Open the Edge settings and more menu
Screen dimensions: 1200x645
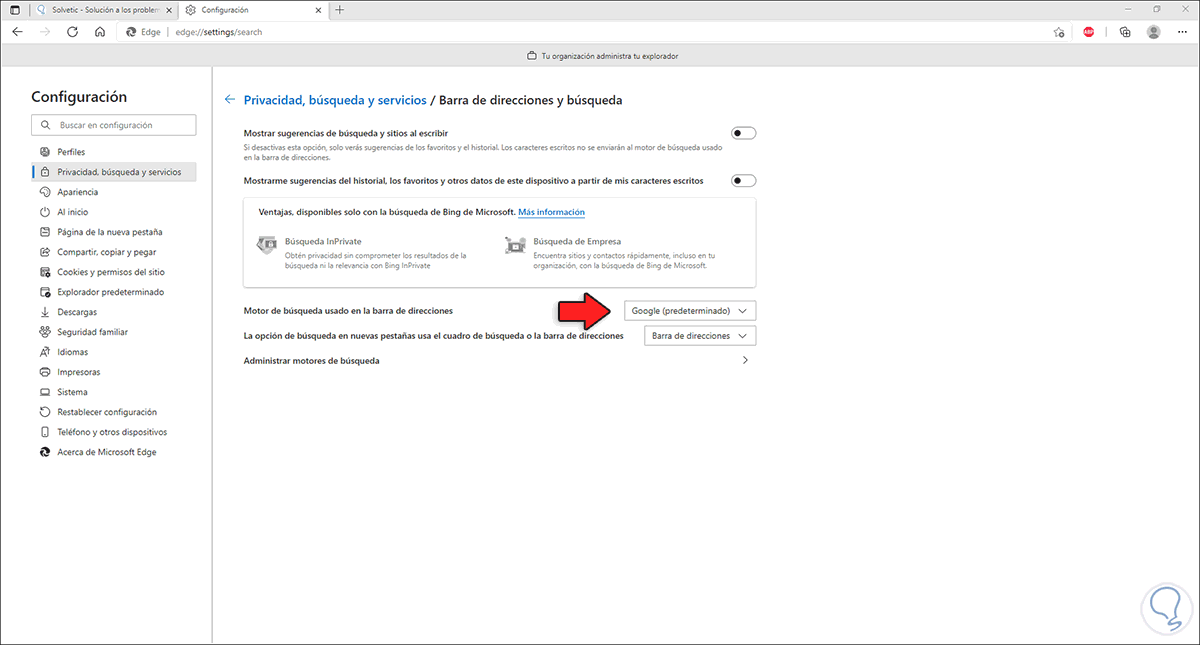pyautogui.click(x=1182, y=32)
